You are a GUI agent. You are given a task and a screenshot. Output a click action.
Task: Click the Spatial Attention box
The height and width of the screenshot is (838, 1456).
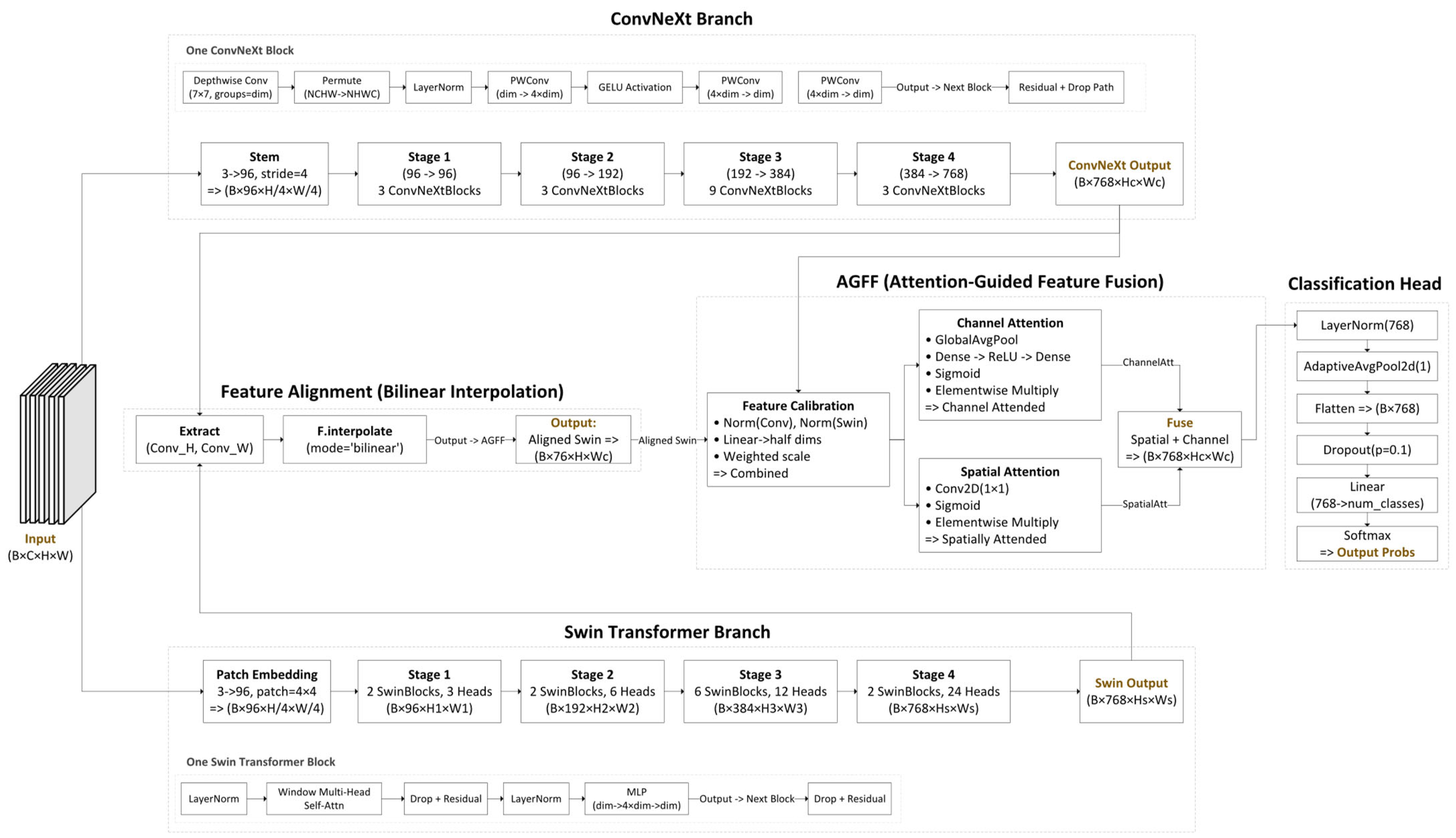pyautogui.click(x=1010, y=505)
